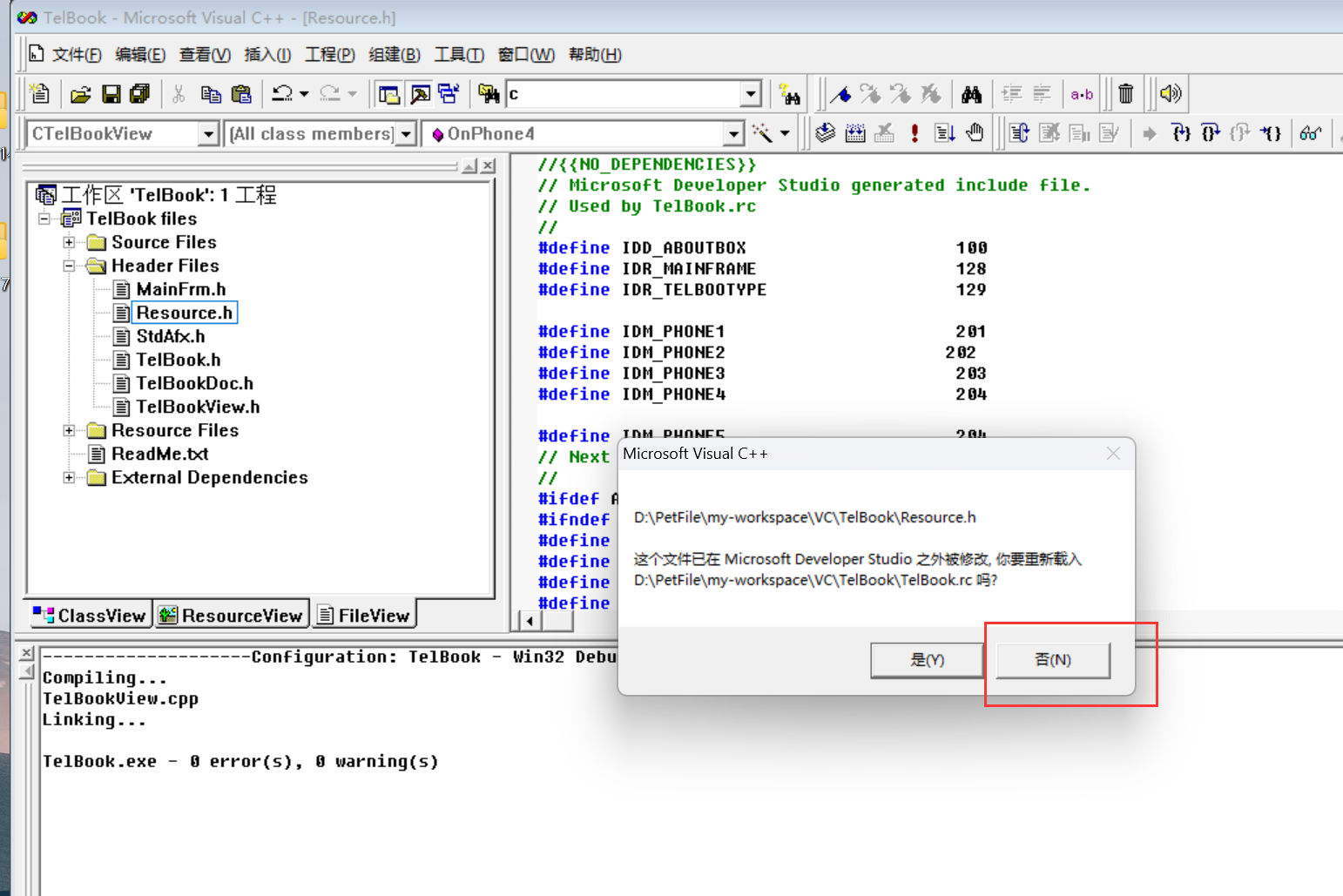Copy selection with the Copy icon
1343x896 pixels.
[x=211, y=94]
